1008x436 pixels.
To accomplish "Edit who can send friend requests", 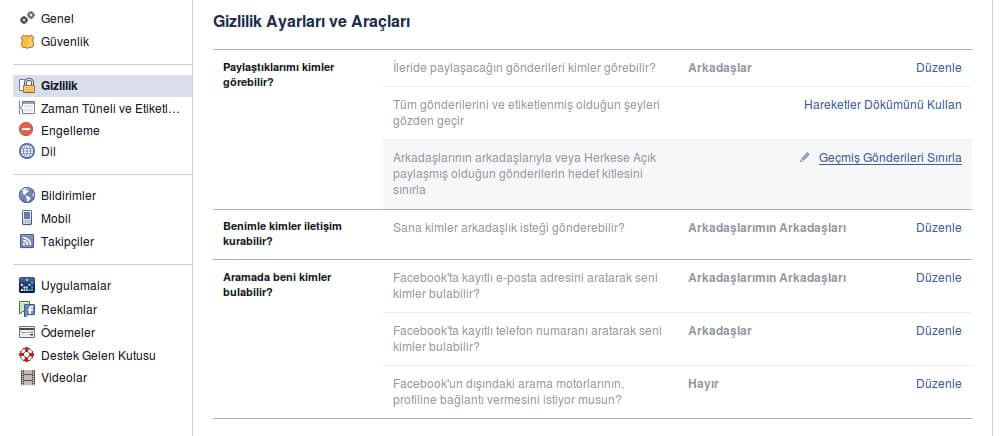I will click(x=938, y=228).
